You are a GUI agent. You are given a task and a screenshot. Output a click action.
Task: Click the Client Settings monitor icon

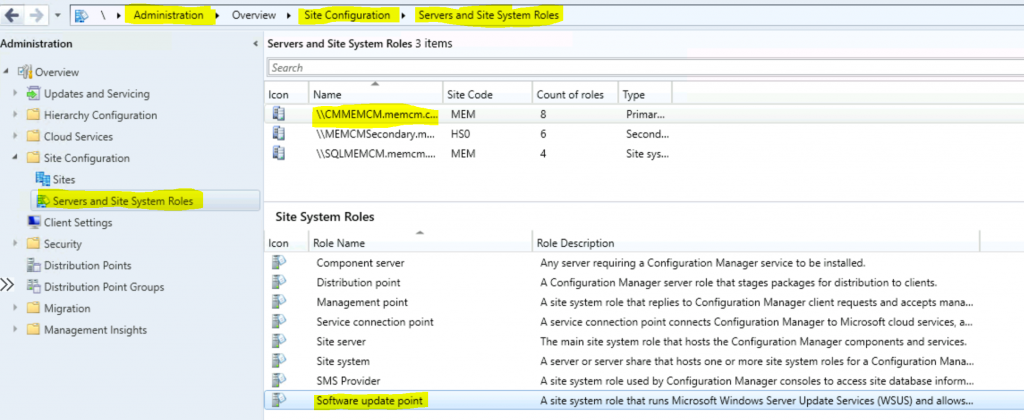[x=33, y=222]
